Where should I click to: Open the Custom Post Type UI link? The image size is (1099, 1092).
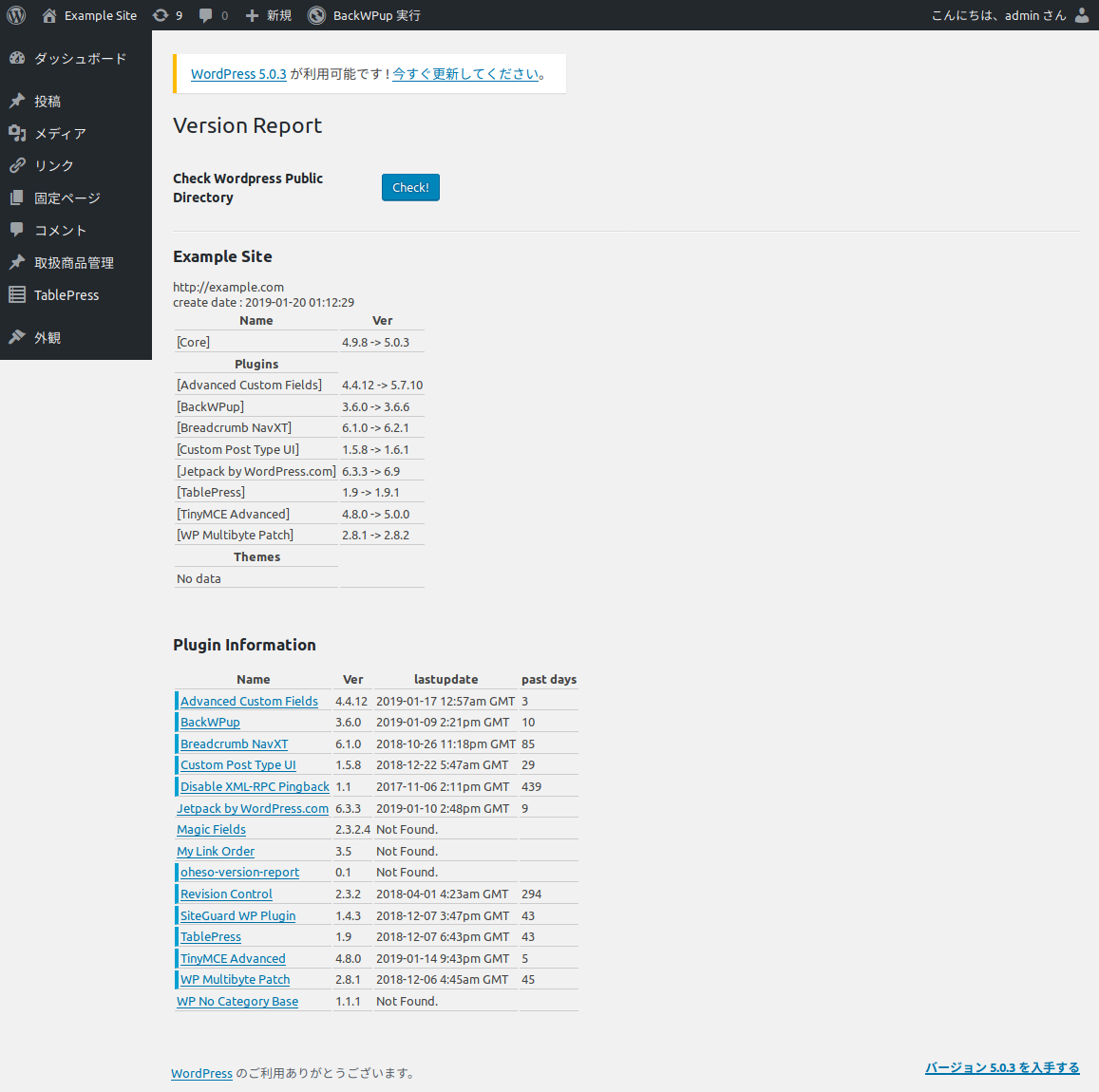coord(237,765)
